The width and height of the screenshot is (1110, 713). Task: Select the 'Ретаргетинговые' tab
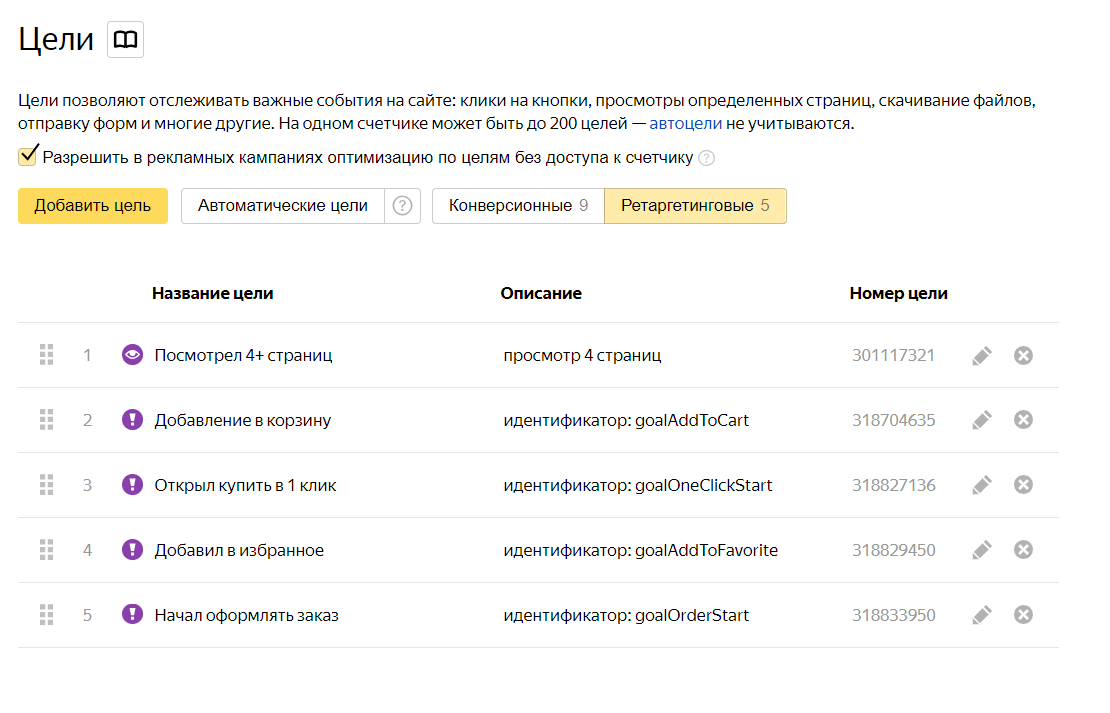(x=695, y=206)
